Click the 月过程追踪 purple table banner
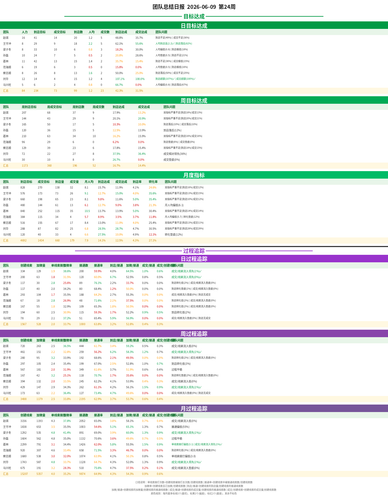Viewport: 388px width, 500px height. [x=194, y=408]
